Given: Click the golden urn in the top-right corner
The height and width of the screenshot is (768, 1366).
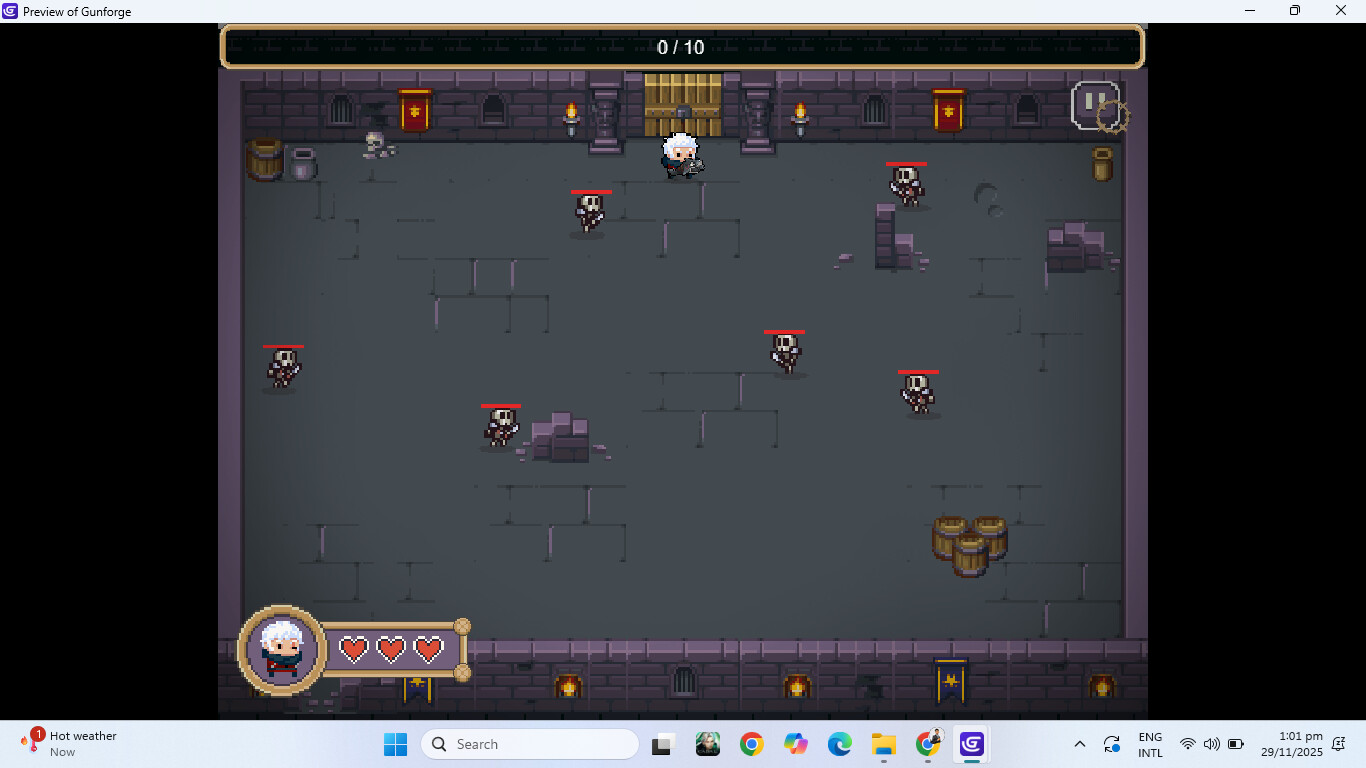Looking at the screenshot, I should (x=1102, y=164).
